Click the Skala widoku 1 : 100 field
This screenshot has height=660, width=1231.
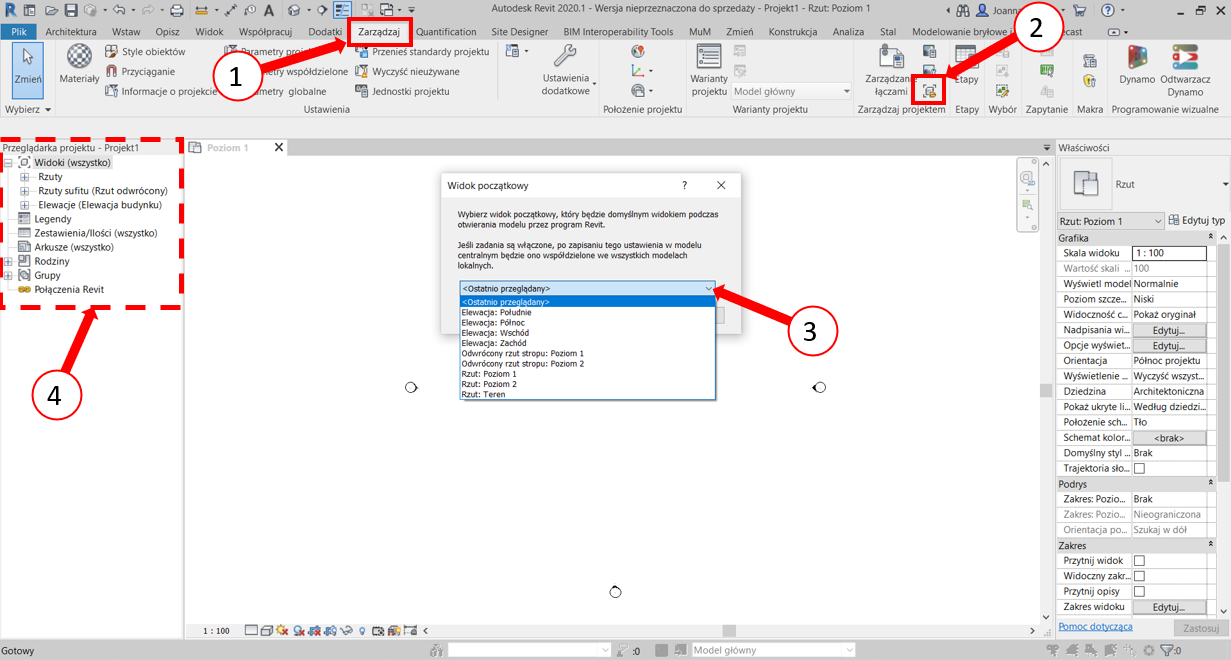click(1168, 254)
